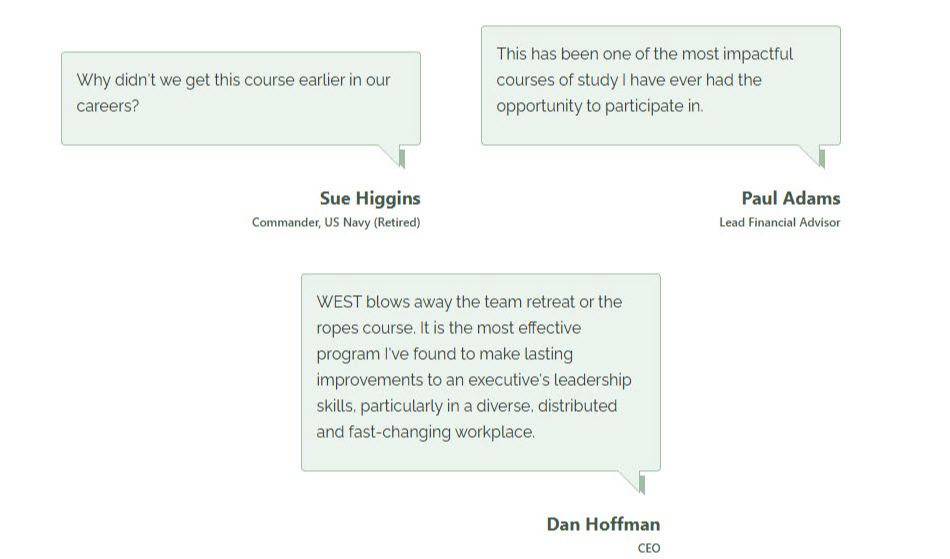The width and height of the screenshot is (950, 559).
Task: Click the 'Commander, US Navy (Retired)' title
Action: click(336, 222)
